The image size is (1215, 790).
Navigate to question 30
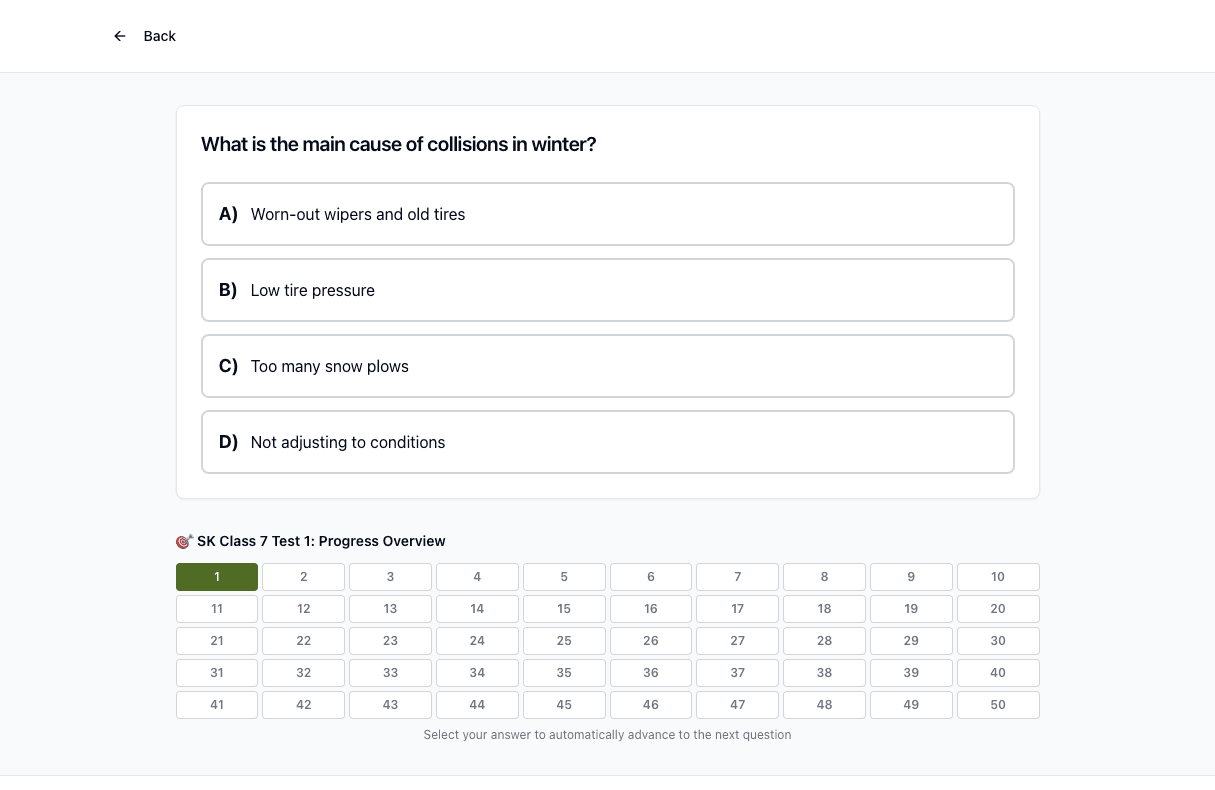point(998,641)
